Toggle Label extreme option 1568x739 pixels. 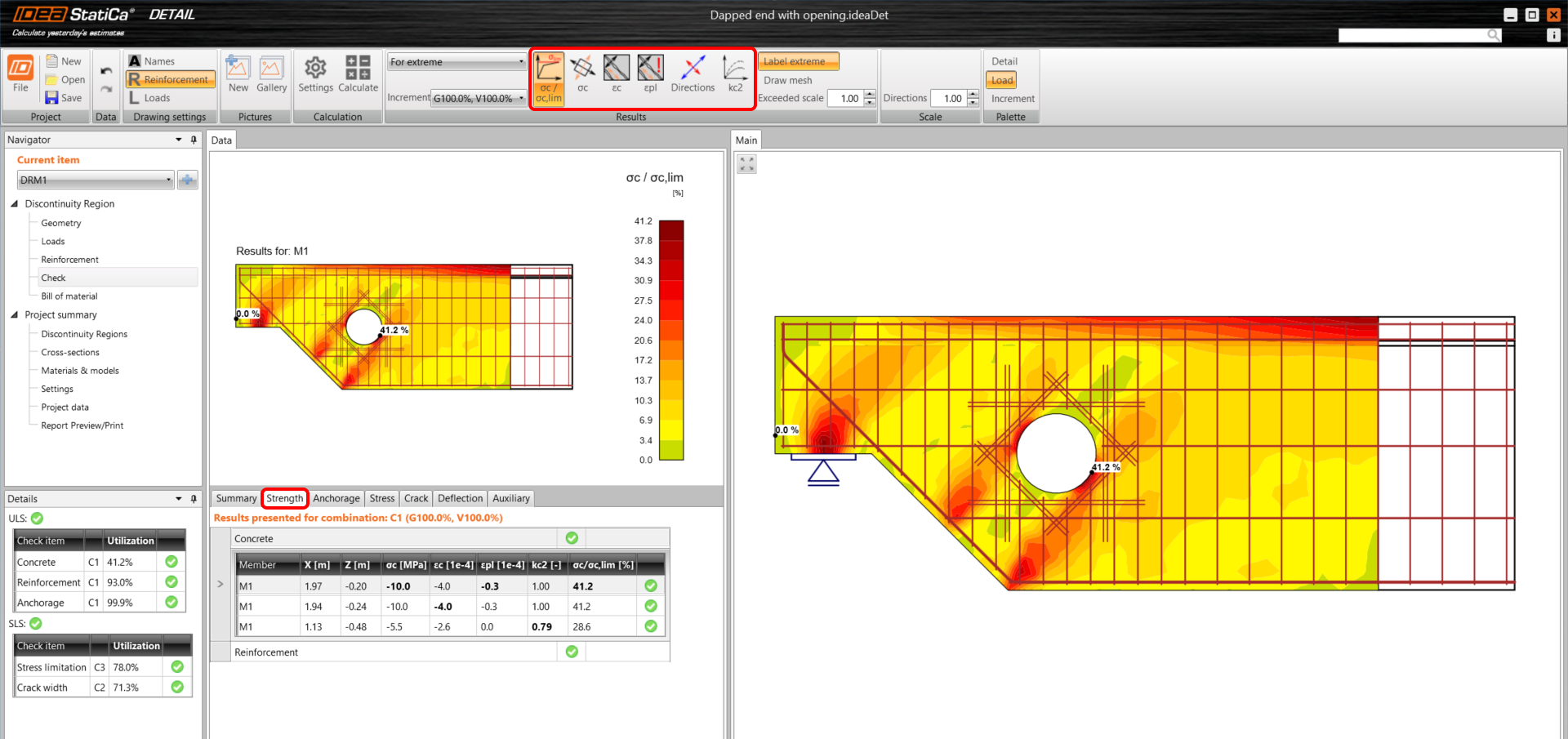point(798,61)
